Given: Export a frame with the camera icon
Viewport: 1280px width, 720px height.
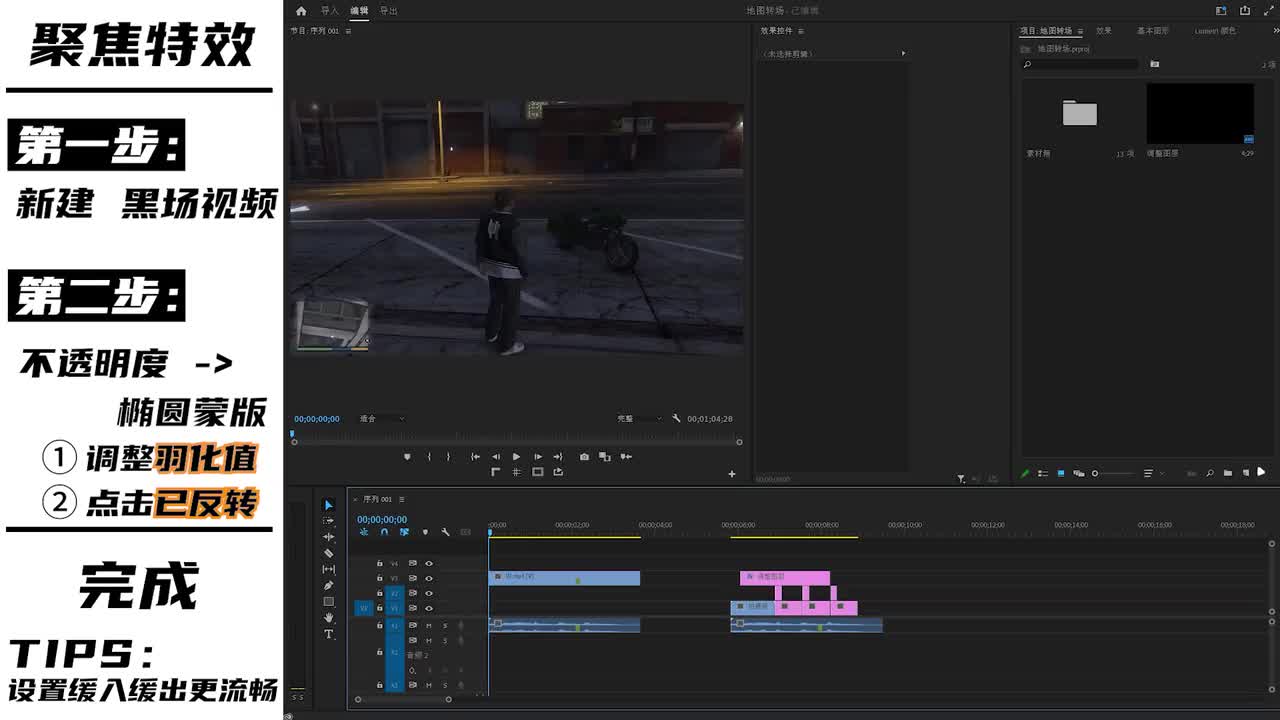Looking at the screenshot, I should (585, 457).
